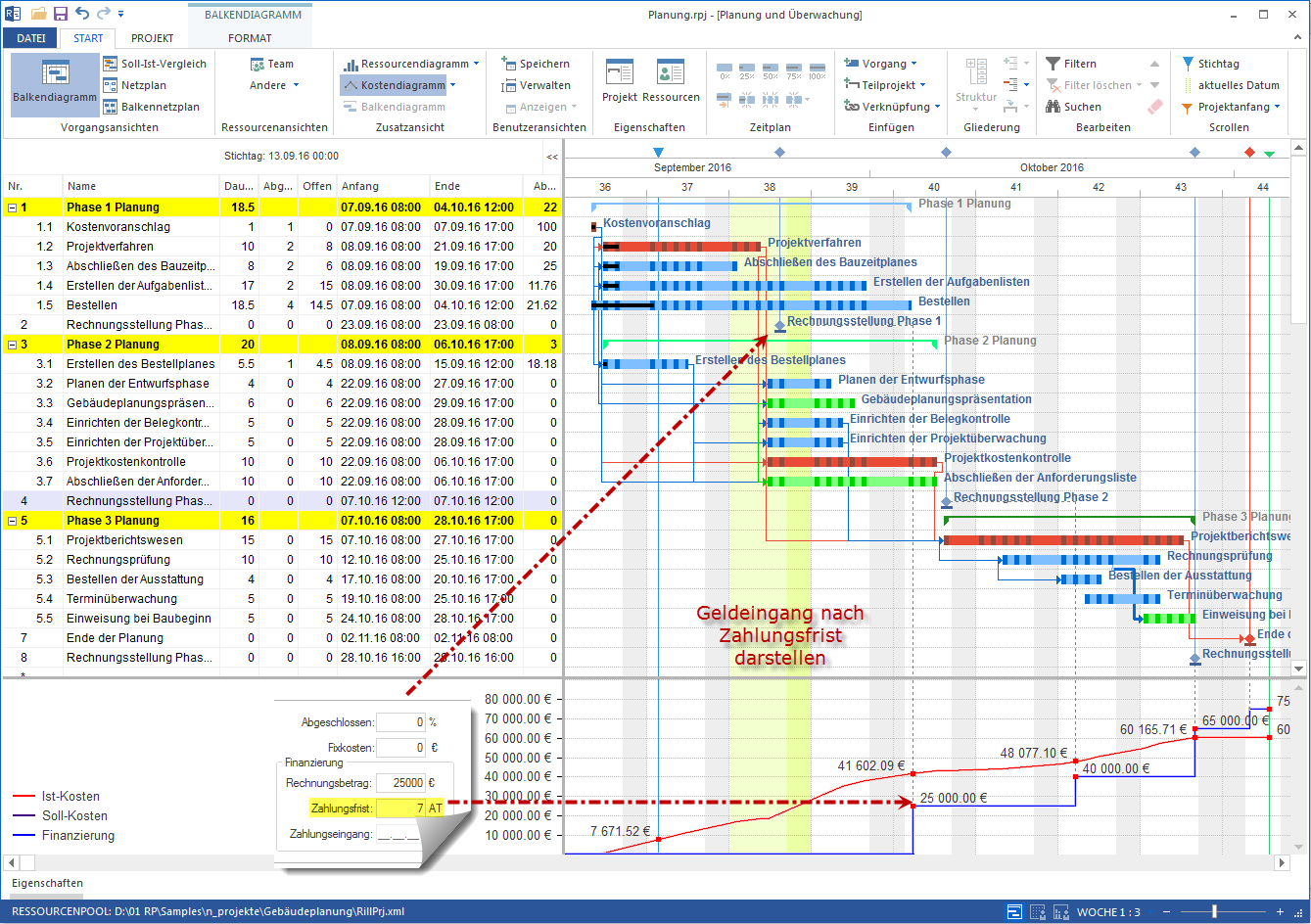This screenshot has height=924, width=1311.
Task: Collapse Phase 2 Planung group
Action: pos(12,345)
